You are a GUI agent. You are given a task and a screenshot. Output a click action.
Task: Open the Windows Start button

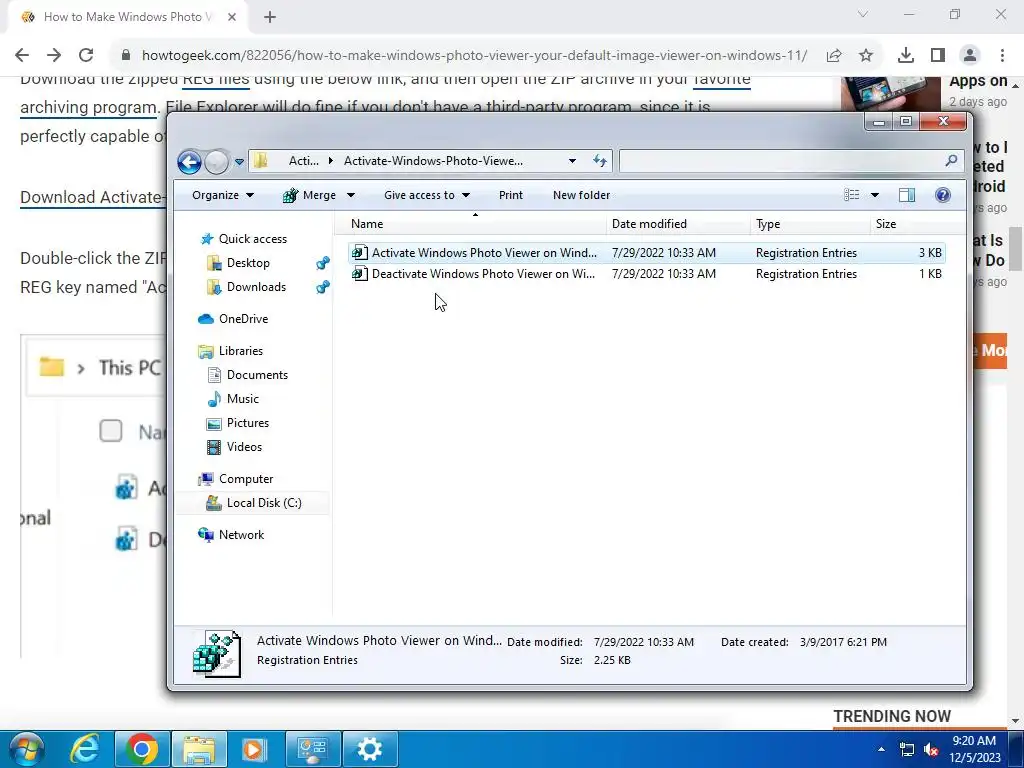pyautogui.click(x=25, y=749)
